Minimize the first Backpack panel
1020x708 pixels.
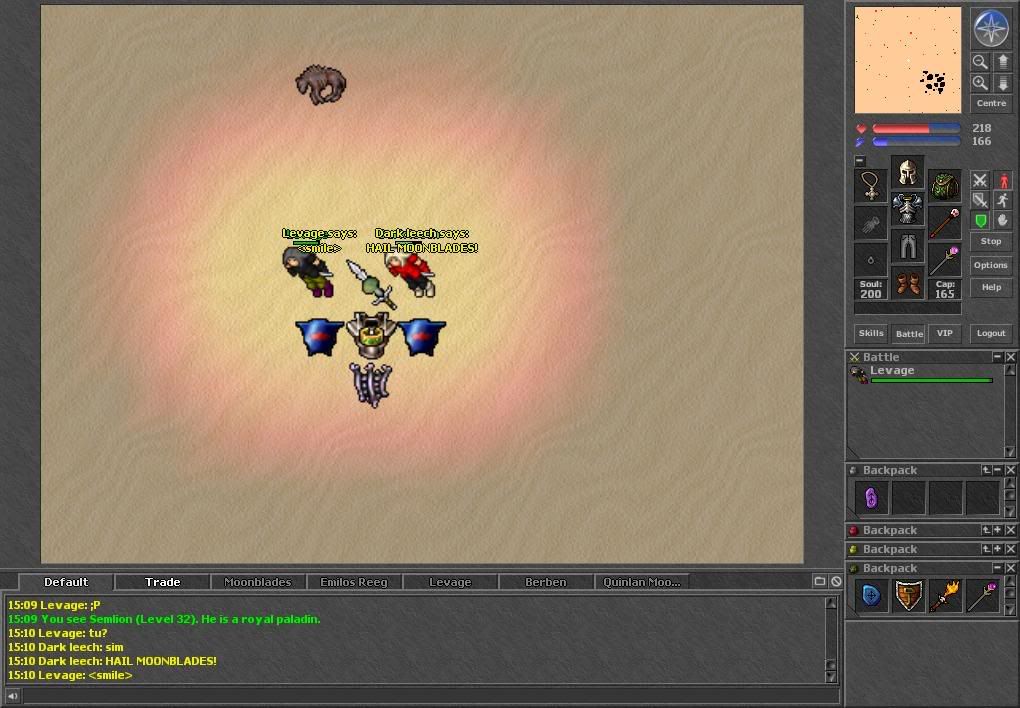pyautogui.click(x=997, y=470)
